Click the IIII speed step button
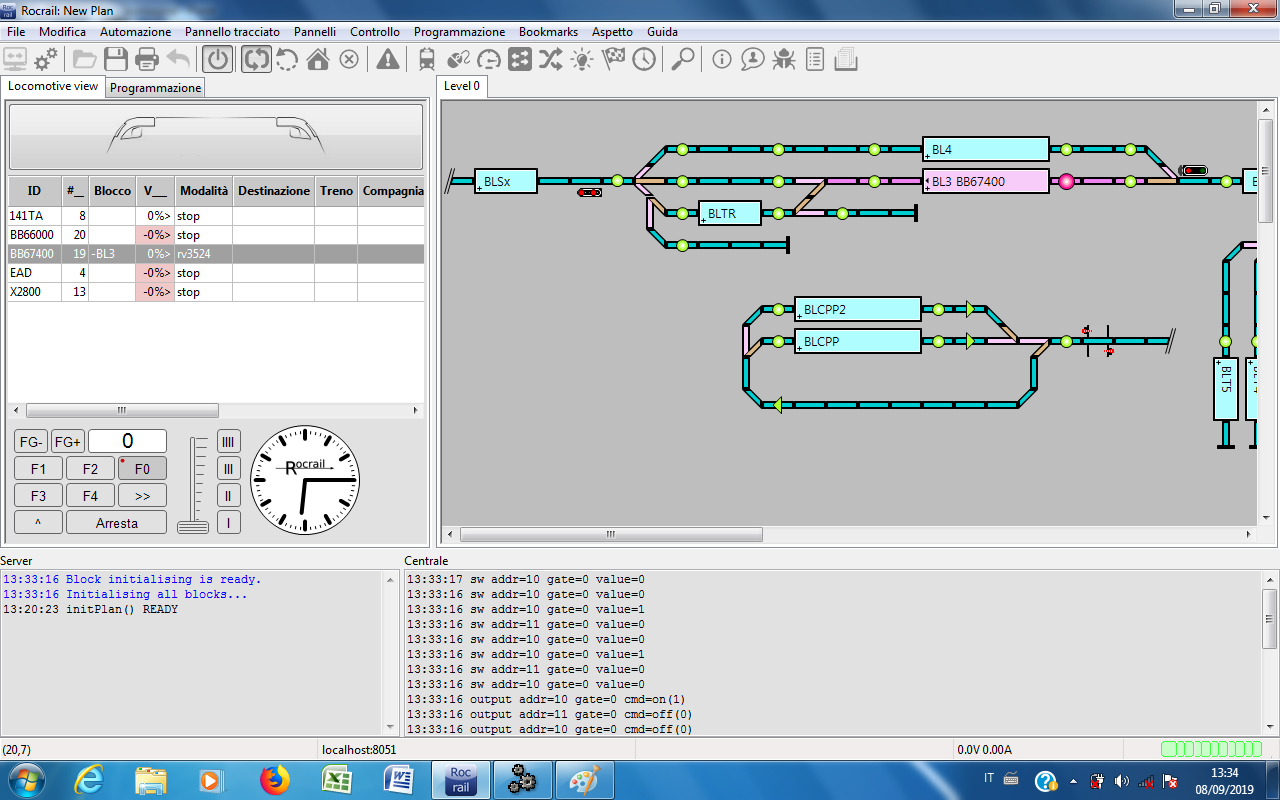The height and width of the screenshot is (800, 1280). pyautogui.click(x=229, y=441)
